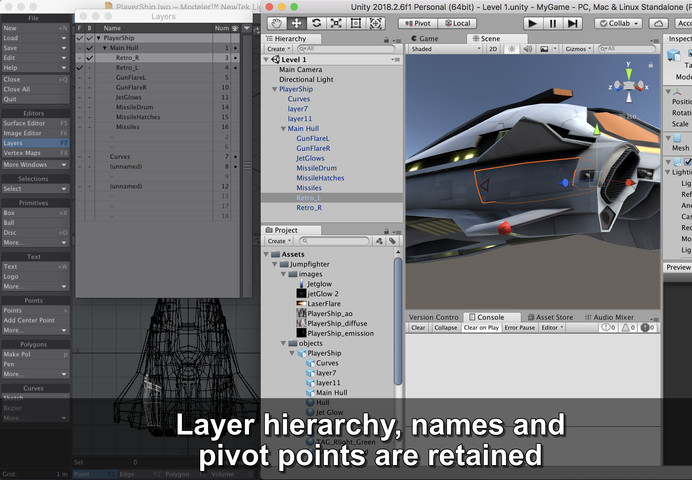This screenshot has width=692, height=480.
Task: Open the Gizmos dropdown
Action: click(x=578, y=49)
